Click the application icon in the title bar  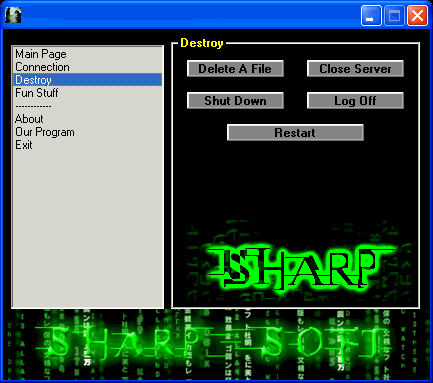[x=13, y=15]
